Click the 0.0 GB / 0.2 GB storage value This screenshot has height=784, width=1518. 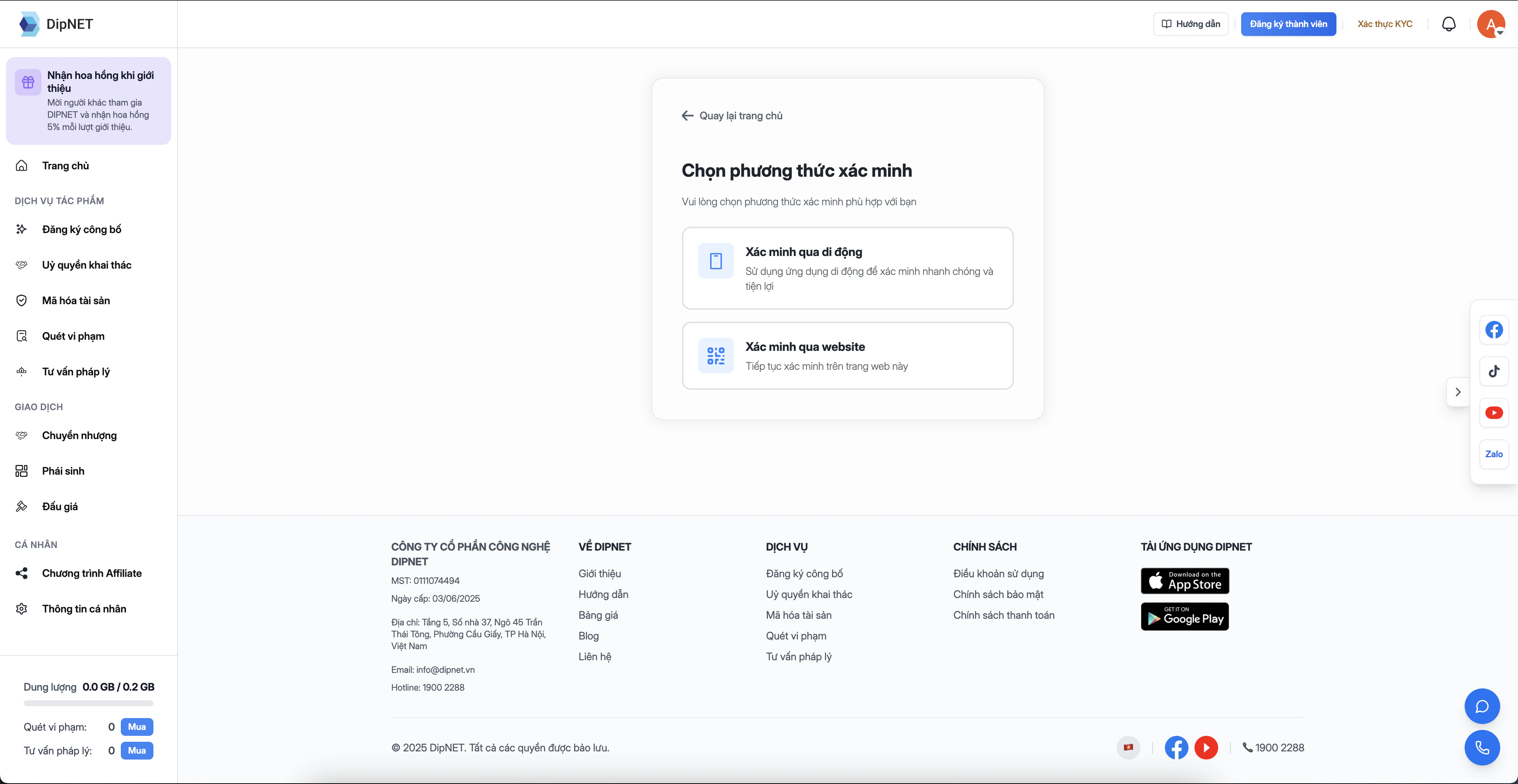pos(119,687)
